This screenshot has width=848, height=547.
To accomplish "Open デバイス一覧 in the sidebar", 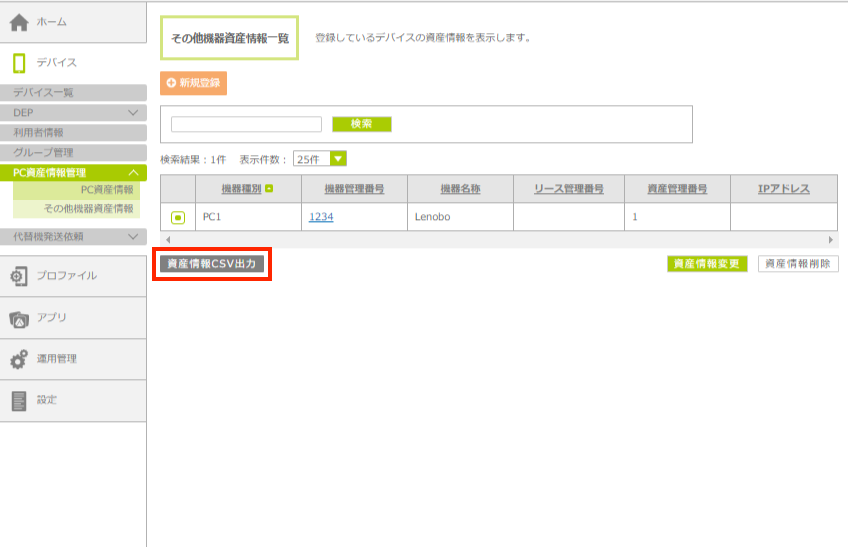I will [x=44, y=93].
